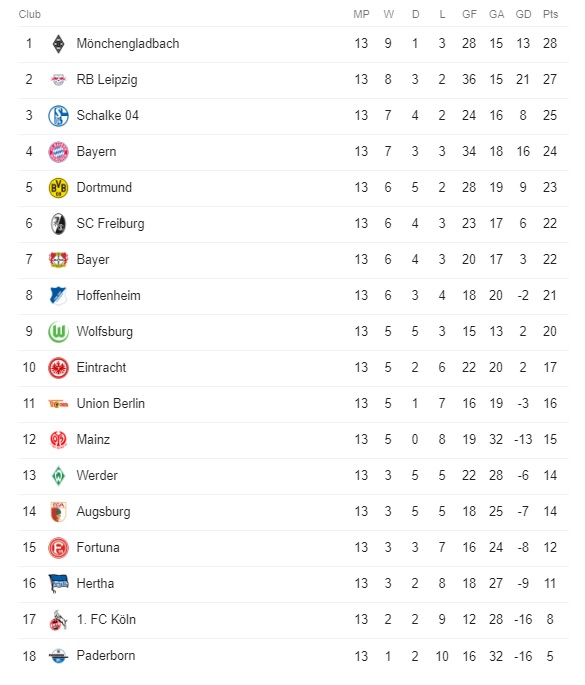This screenshot has height=685, width=585.
Task: Click the Paderborn team name
Action: [106, 655]
